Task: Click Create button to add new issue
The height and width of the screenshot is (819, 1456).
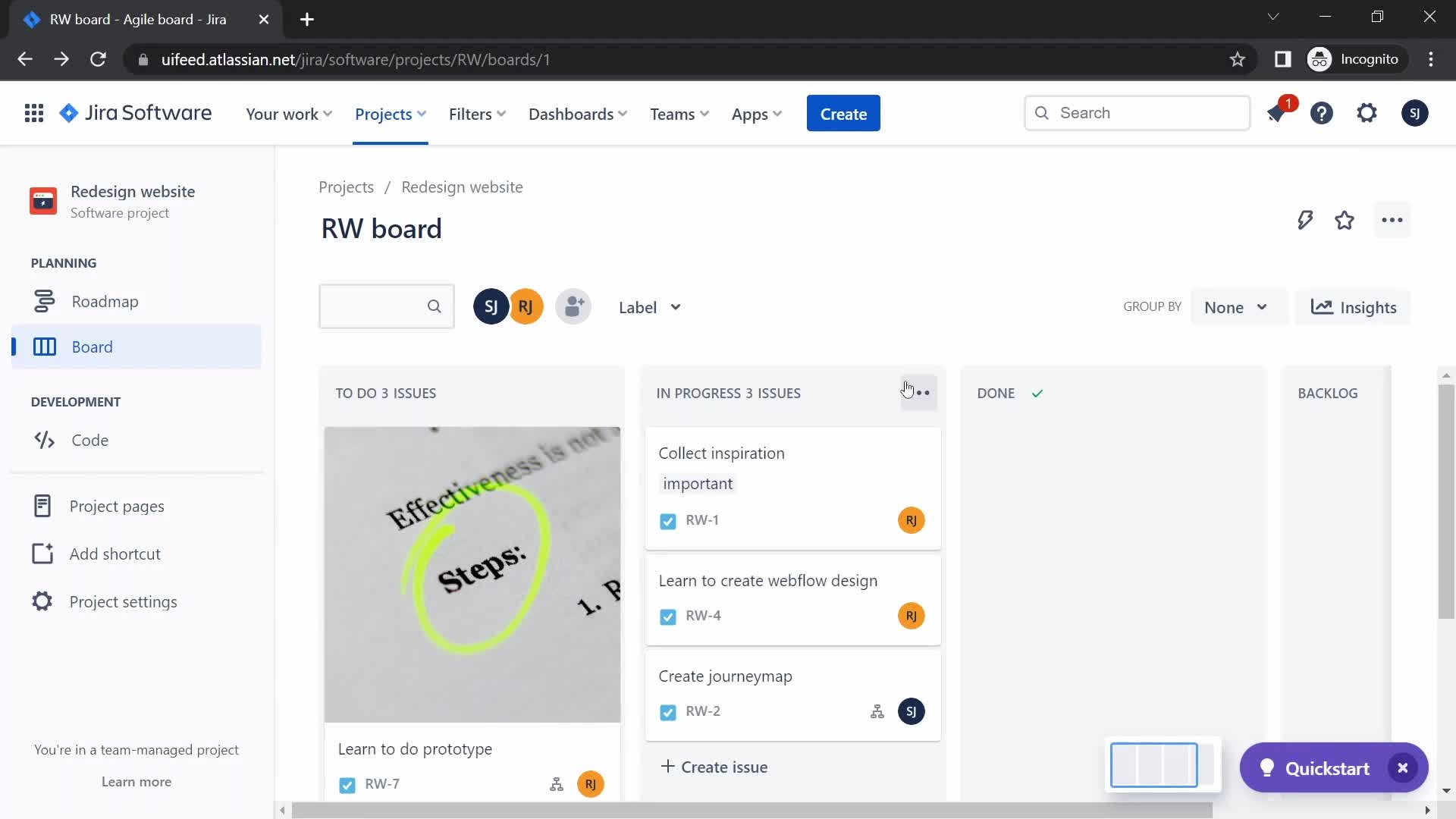Action: [843, 113]
